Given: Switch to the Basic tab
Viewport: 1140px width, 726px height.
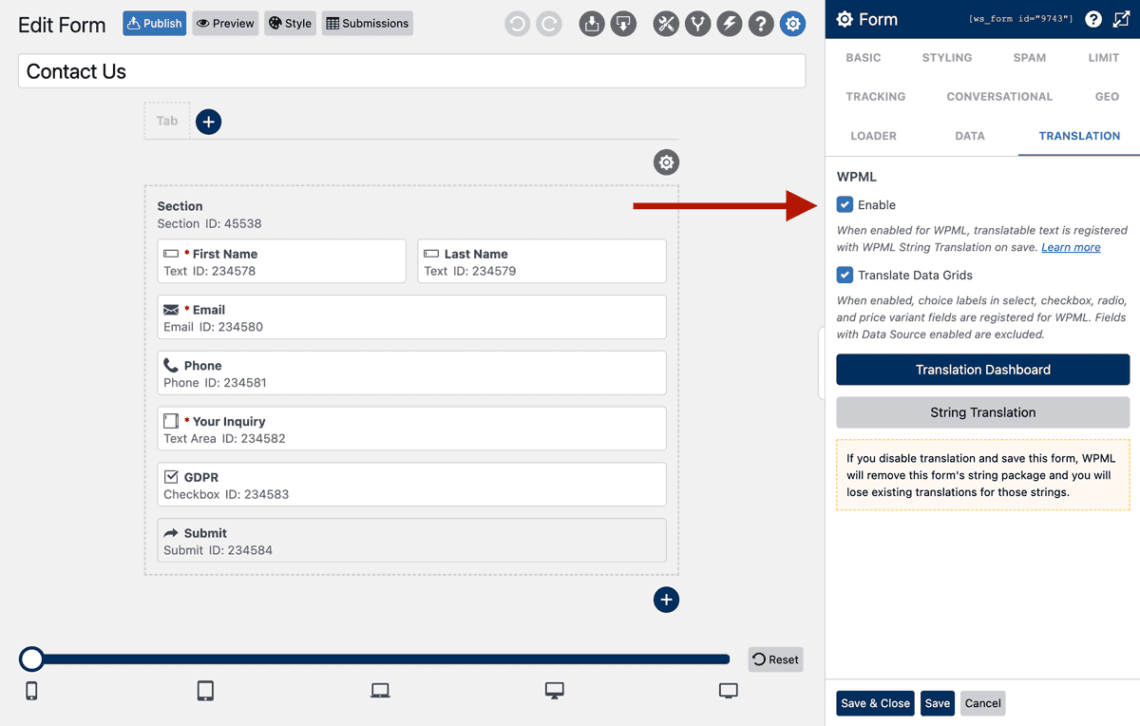Looking at the screenshot, I should click(863, 57).
